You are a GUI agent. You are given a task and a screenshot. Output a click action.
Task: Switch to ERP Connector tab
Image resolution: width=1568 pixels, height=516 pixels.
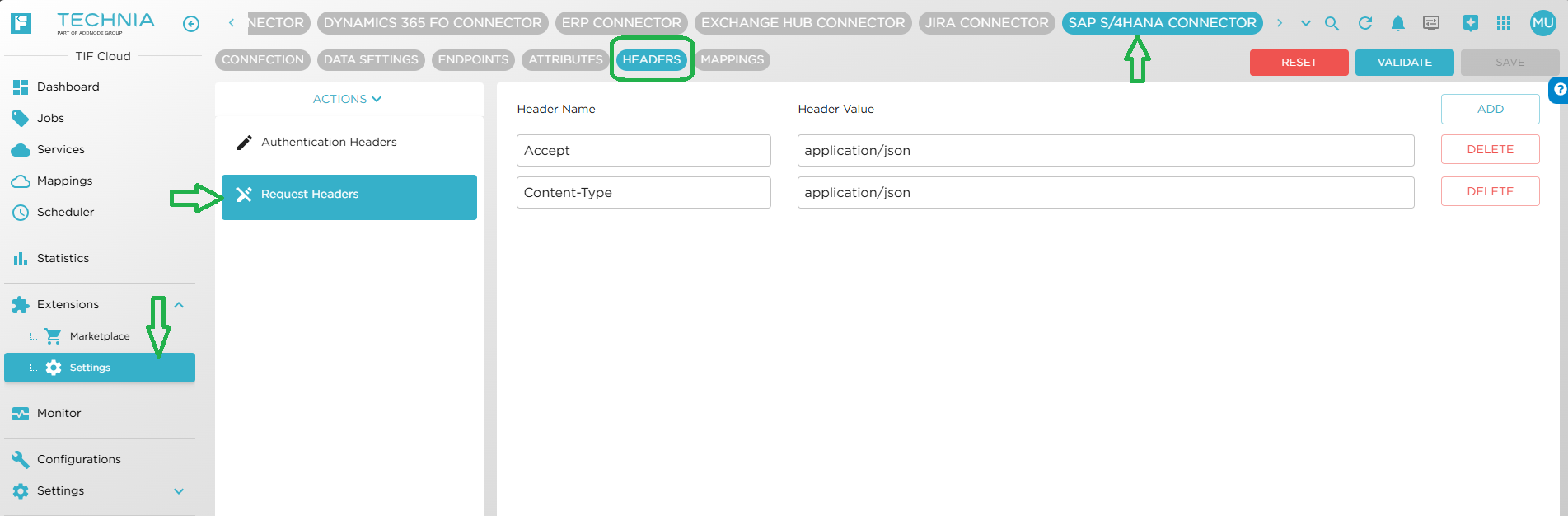coord(621,23)
